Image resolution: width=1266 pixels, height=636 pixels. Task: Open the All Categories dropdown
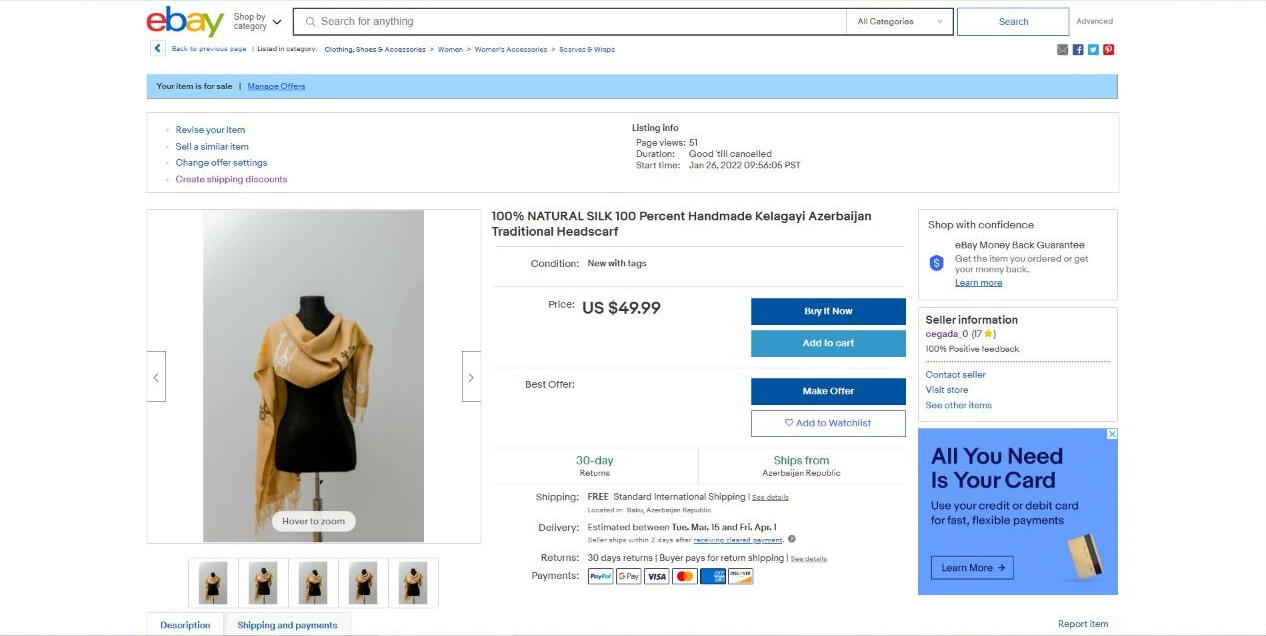tap(899, 21)
